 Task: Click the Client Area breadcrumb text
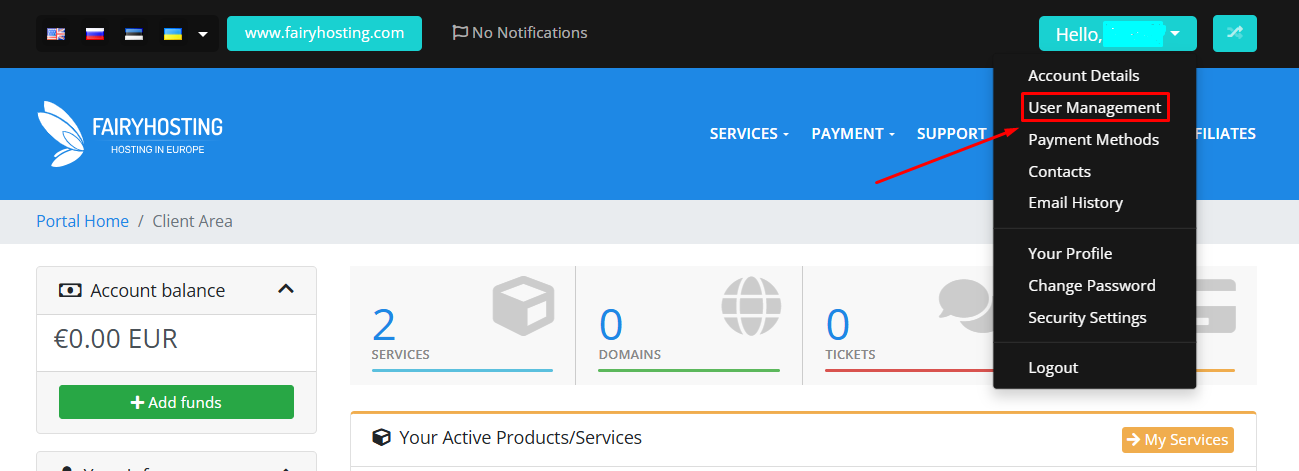193,221
